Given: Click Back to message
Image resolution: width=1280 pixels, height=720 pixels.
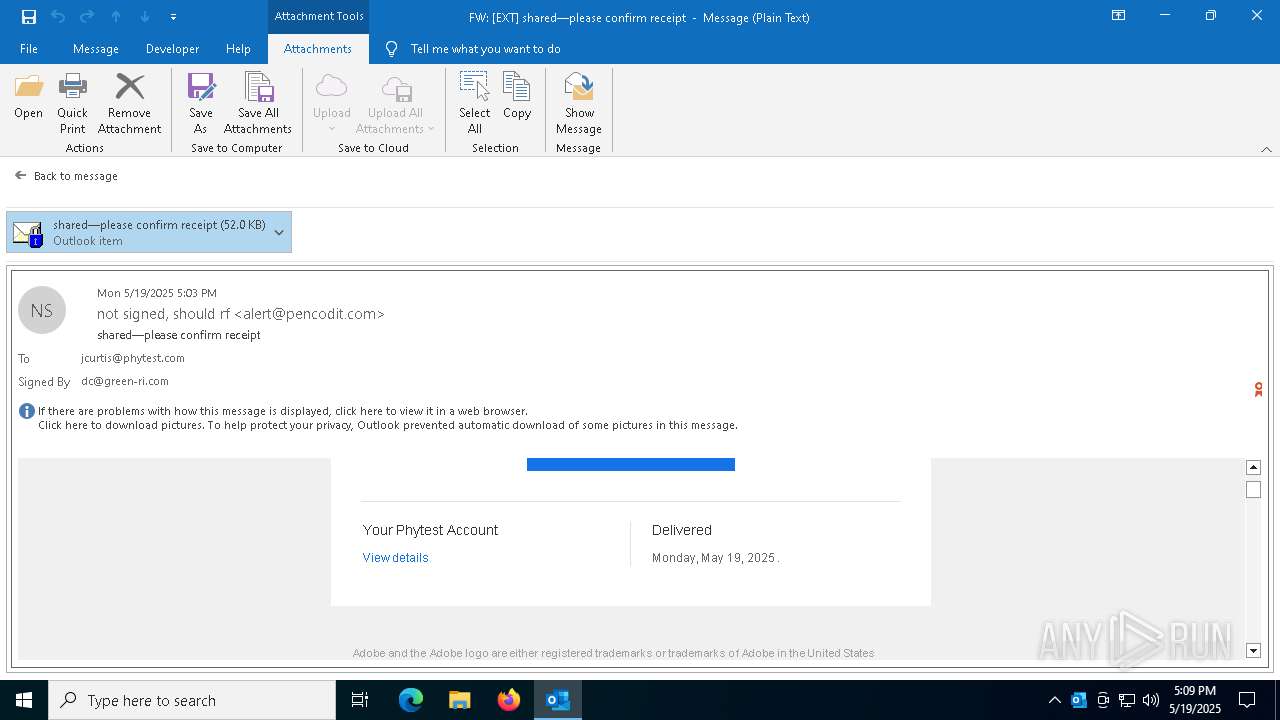Looking at the screenshot, I should (x=67, y=176).
